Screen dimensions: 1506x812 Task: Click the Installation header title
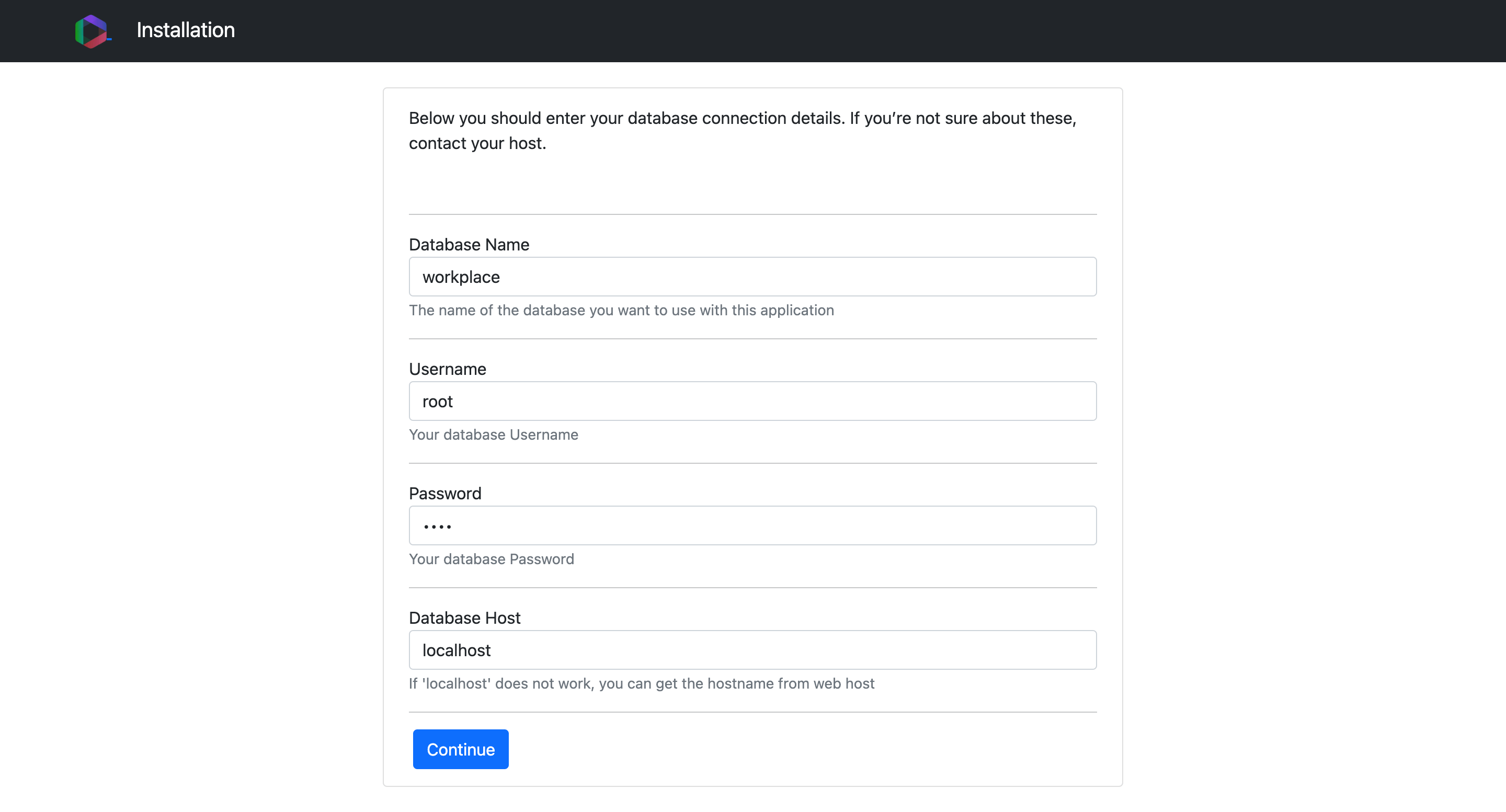185,30
